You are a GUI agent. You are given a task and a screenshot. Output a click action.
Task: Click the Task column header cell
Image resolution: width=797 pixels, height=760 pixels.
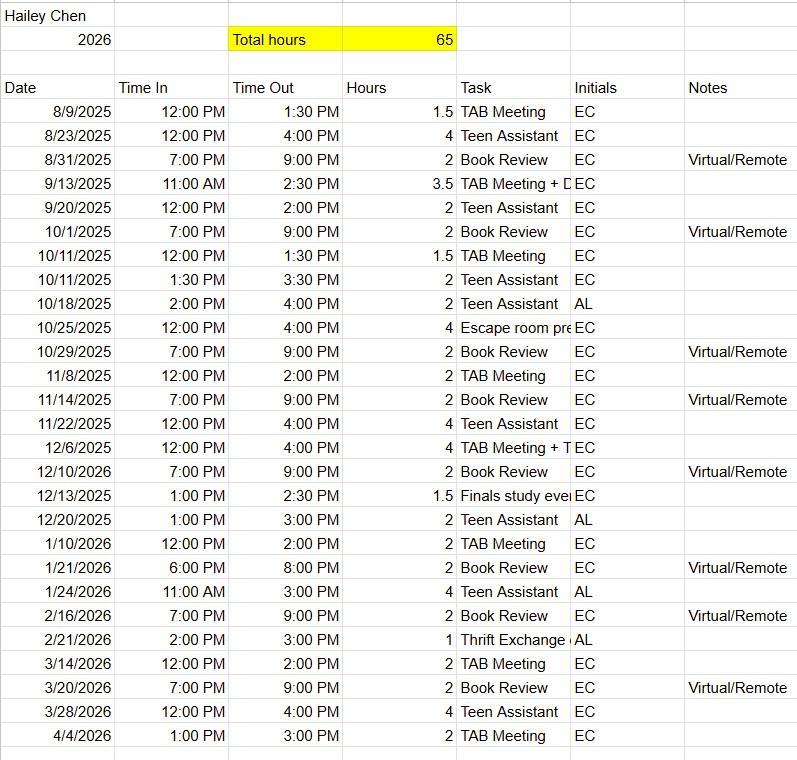[x=513, y=88]
